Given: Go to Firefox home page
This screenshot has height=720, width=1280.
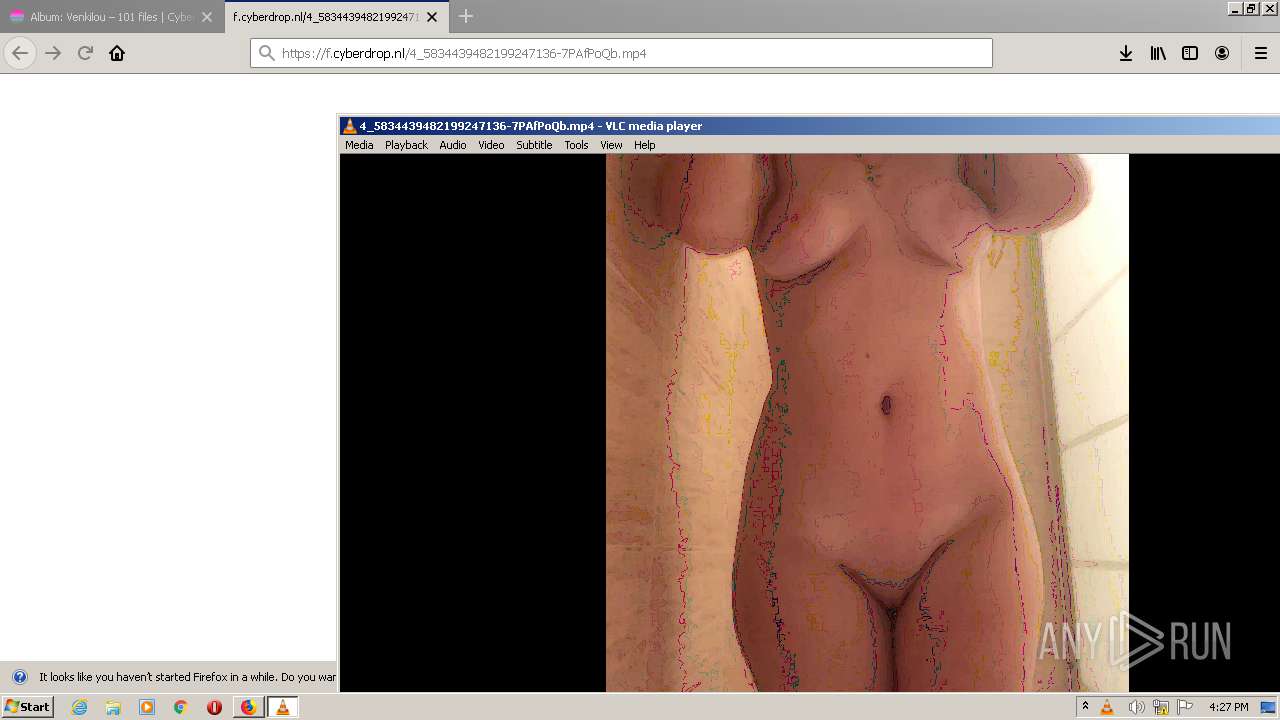Looking at the screenshot, I should click(117, 53).
